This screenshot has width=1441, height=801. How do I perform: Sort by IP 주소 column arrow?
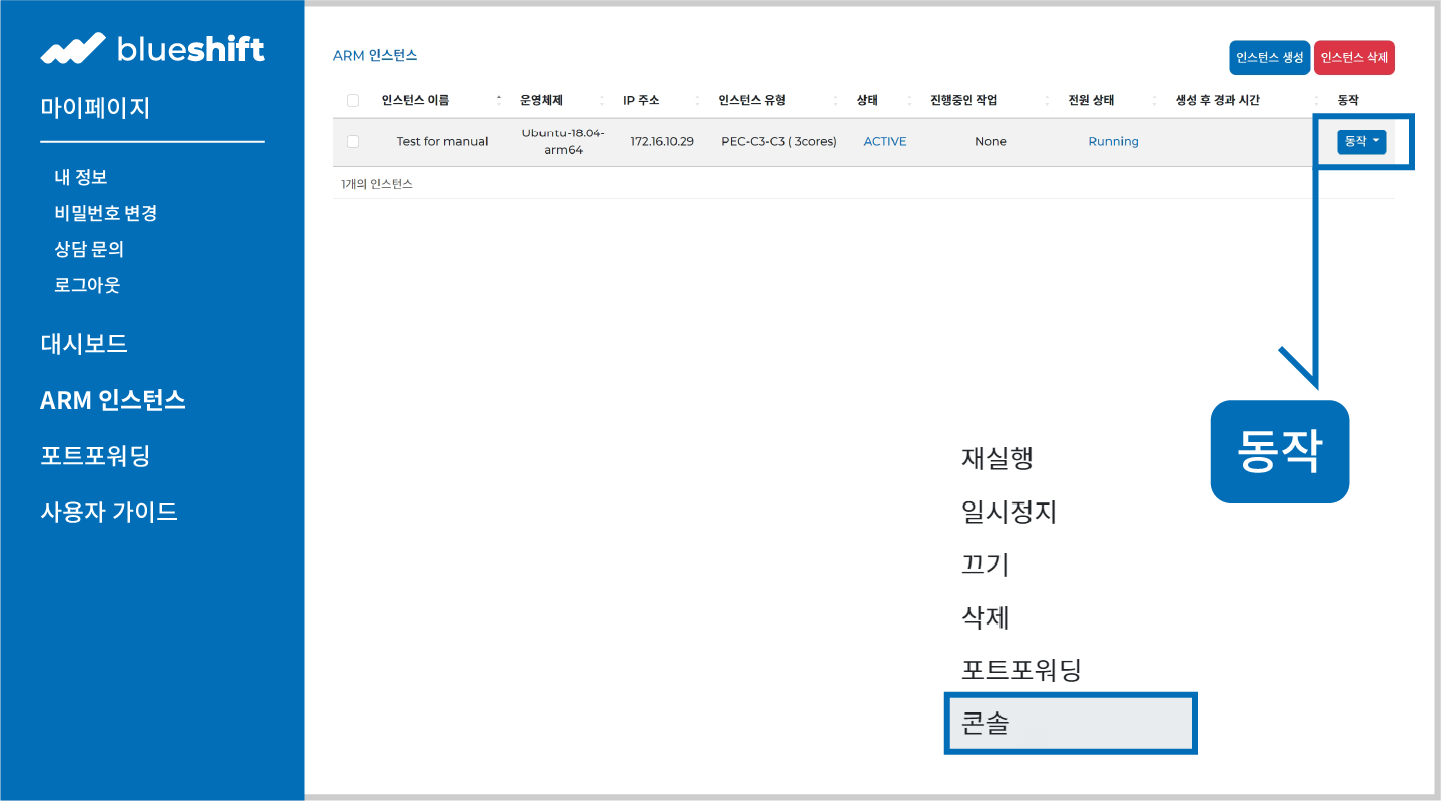click(x=697, y=100)
